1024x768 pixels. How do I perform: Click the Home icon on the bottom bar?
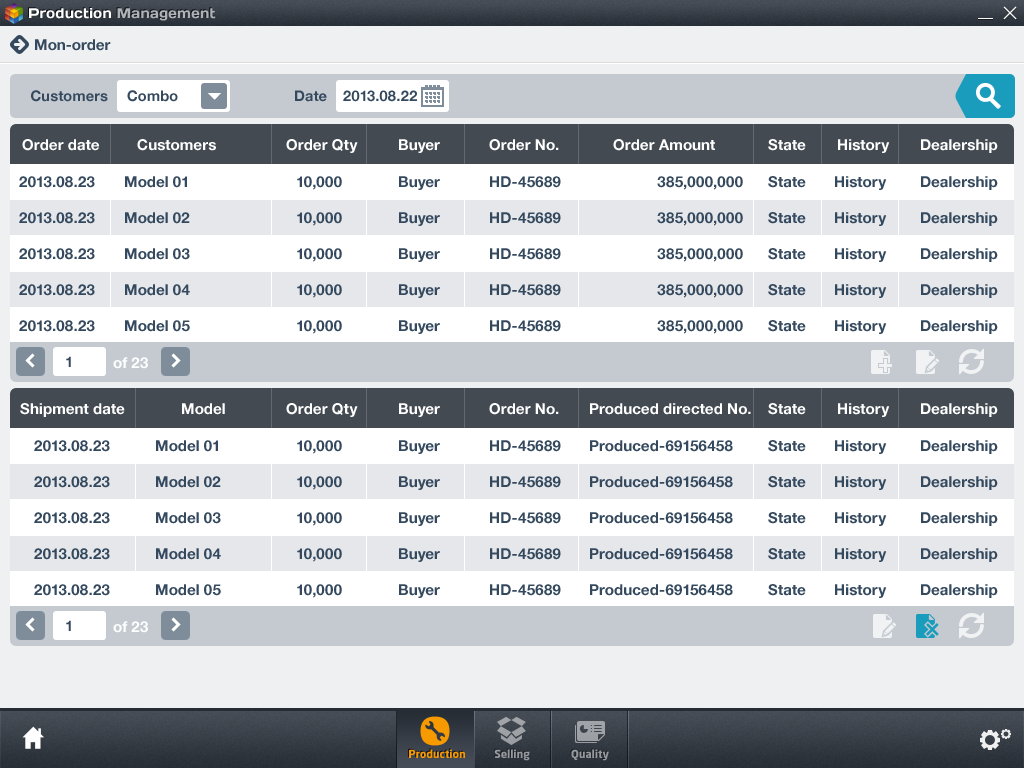pyautogui.click(x=33, y=738)
